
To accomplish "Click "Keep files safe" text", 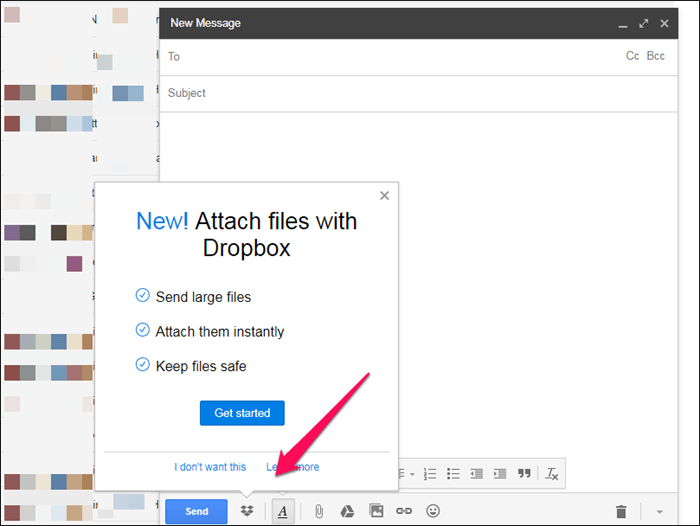I will click(201, 366).
